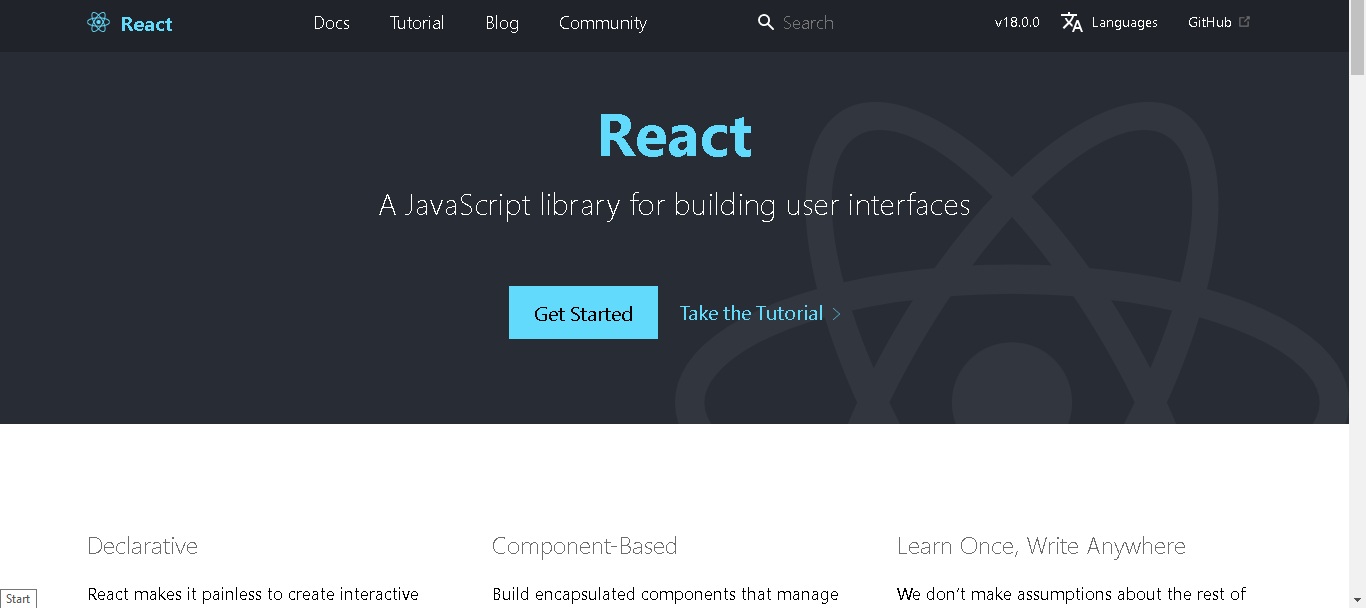Screen dimensions: 1366x608
Task: Open the GitHub repository link
Action: point(1208,21)
